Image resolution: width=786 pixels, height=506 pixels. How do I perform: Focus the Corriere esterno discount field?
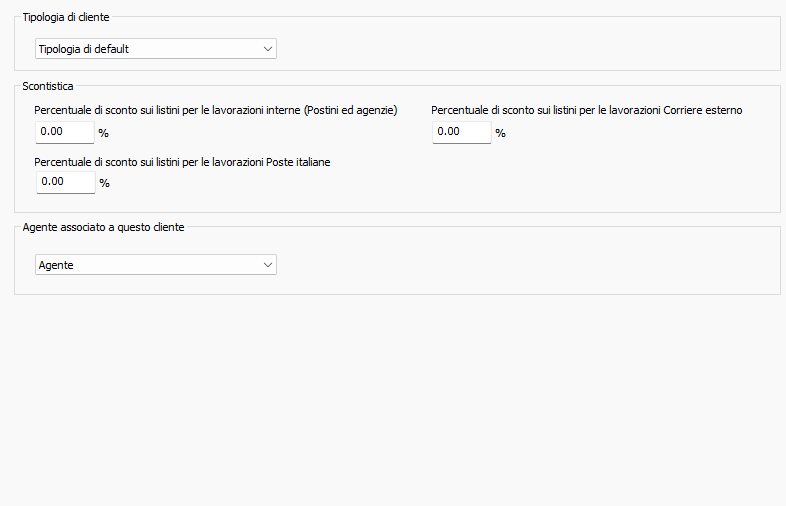(x=461, y=132)
